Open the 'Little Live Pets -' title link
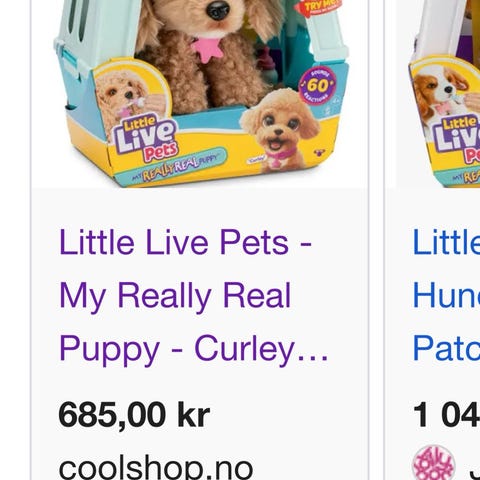This screenshot has height=480, width=480. [185, 242]
